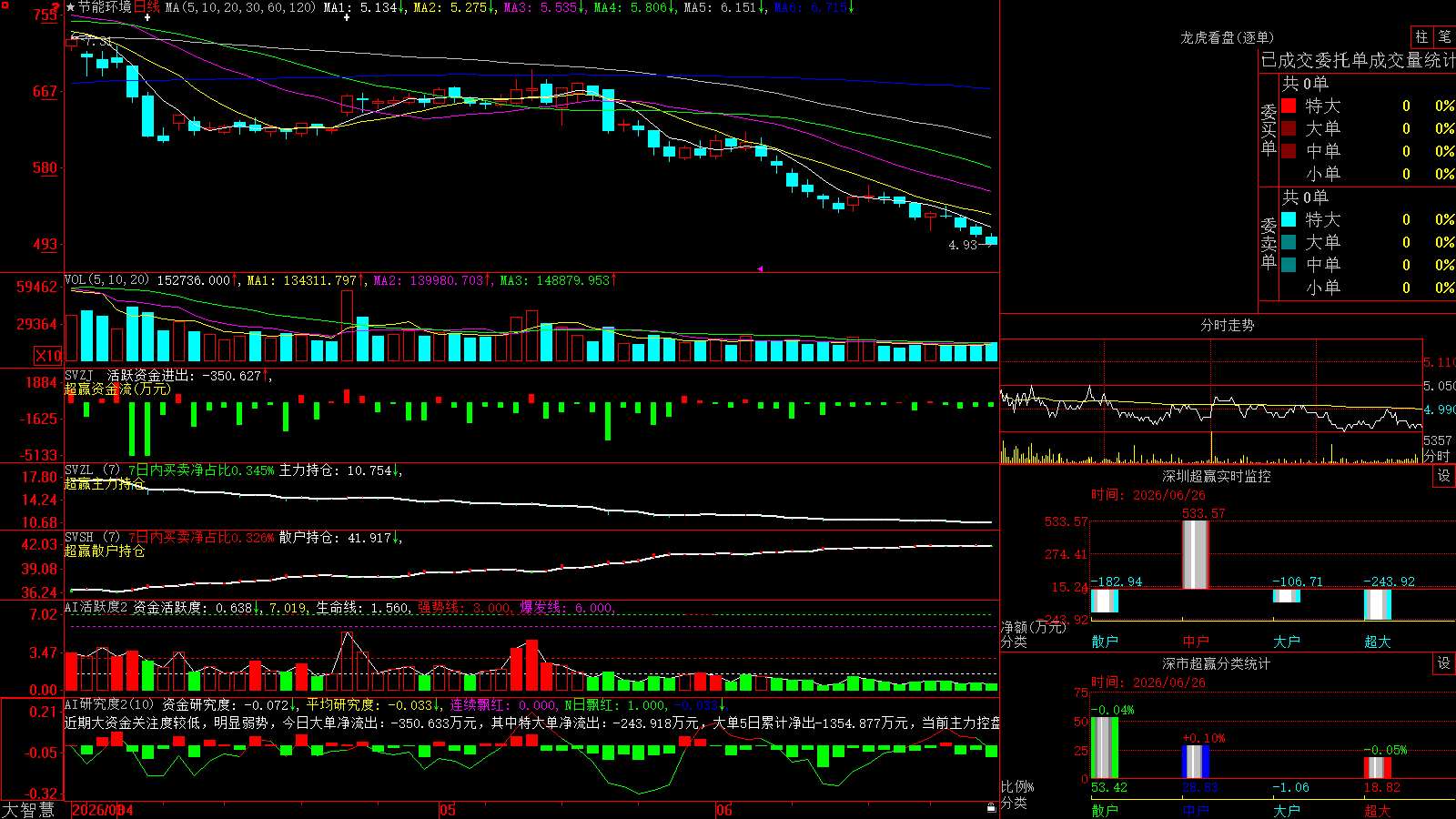Click the 深圳超赢实时监控 panel title
Image resolution: width=1456 pixels, height=819 pixels.
(x=1217, y=476)
